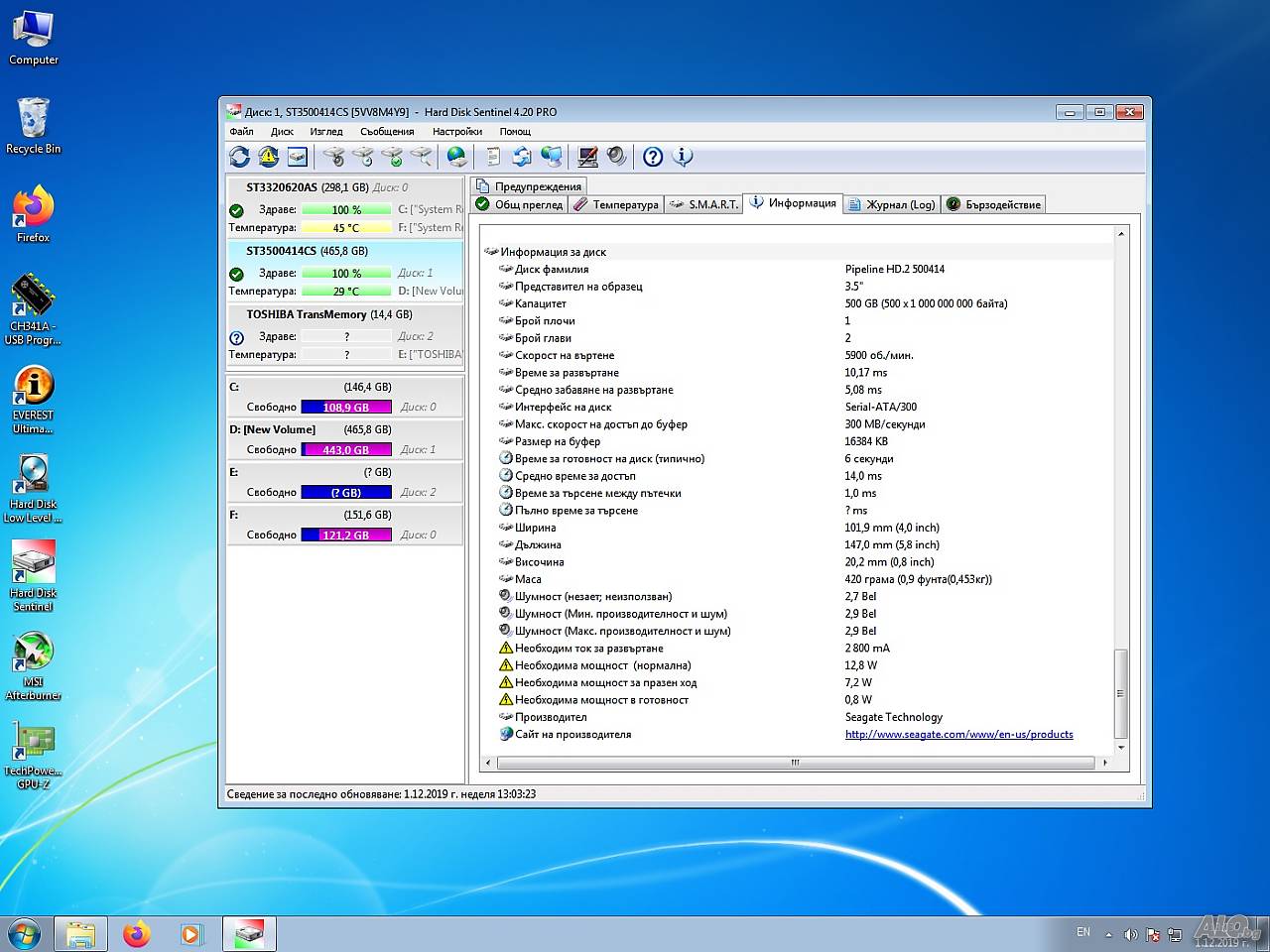Switch to the Бързодействие tab
1270x952 pixels.
click(993, 204)
